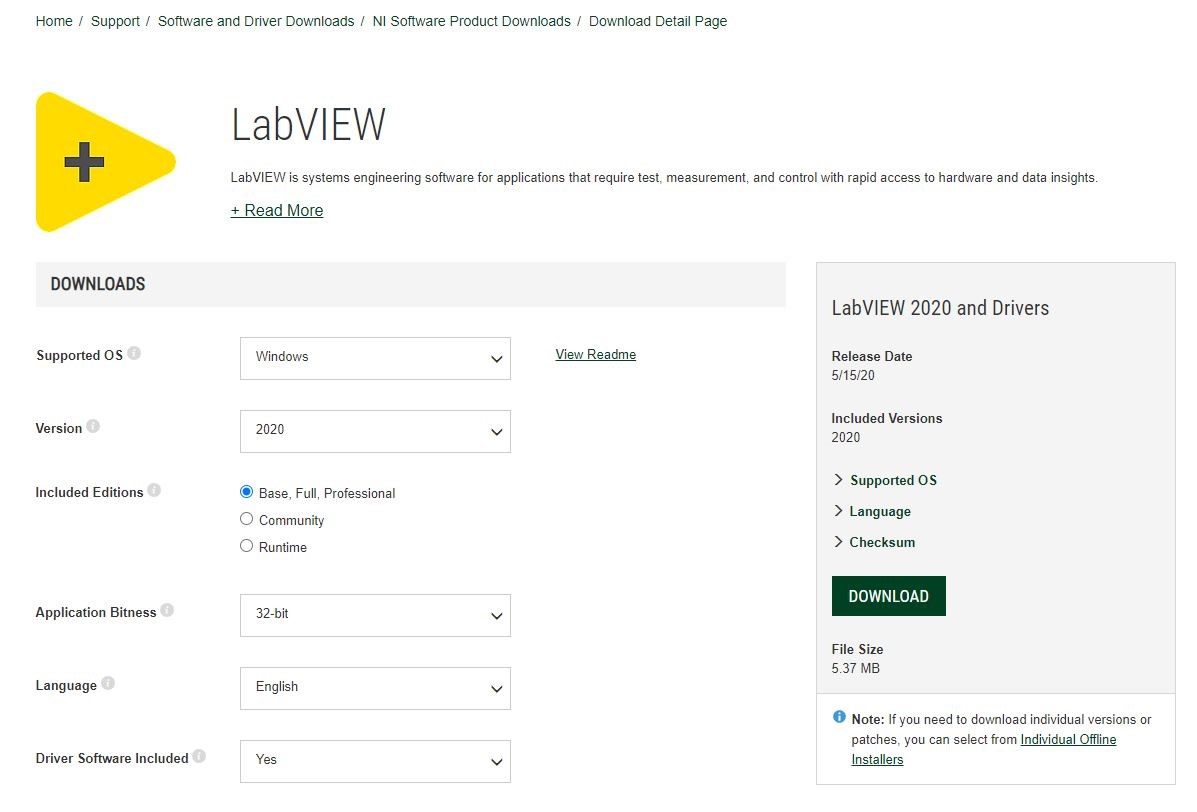Open Software and Driver Downloads breadcrumb
Viewport: 1197px width, 812px height.
pos(256,21)
